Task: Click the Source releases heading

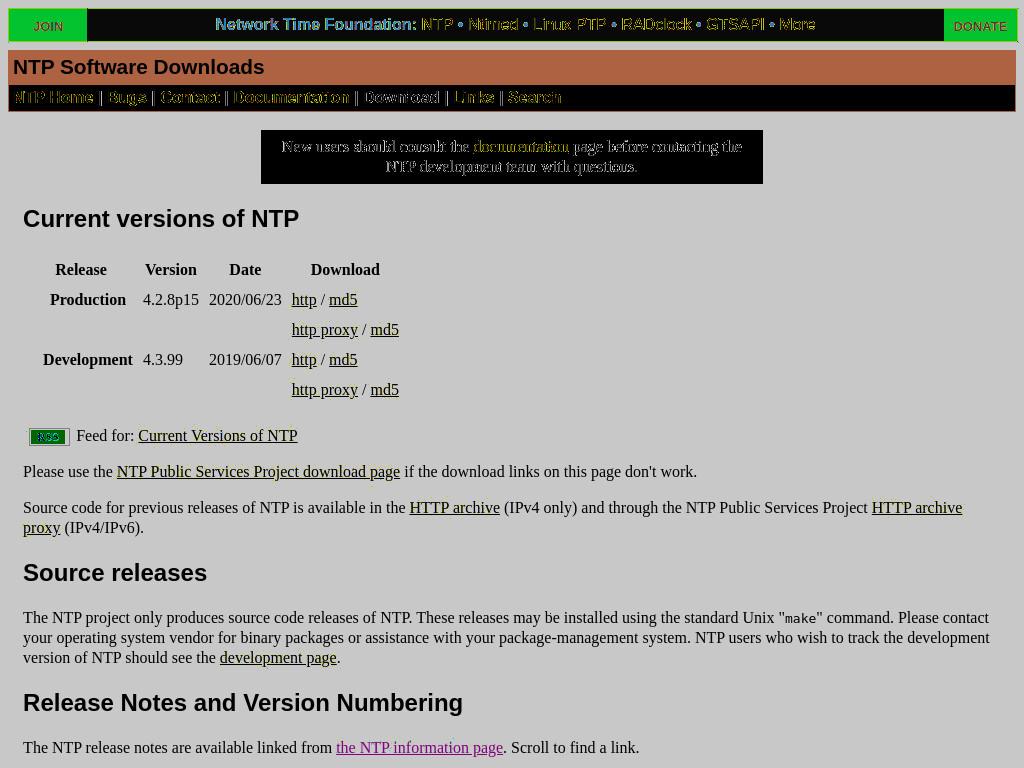Action: coord(115,573)
